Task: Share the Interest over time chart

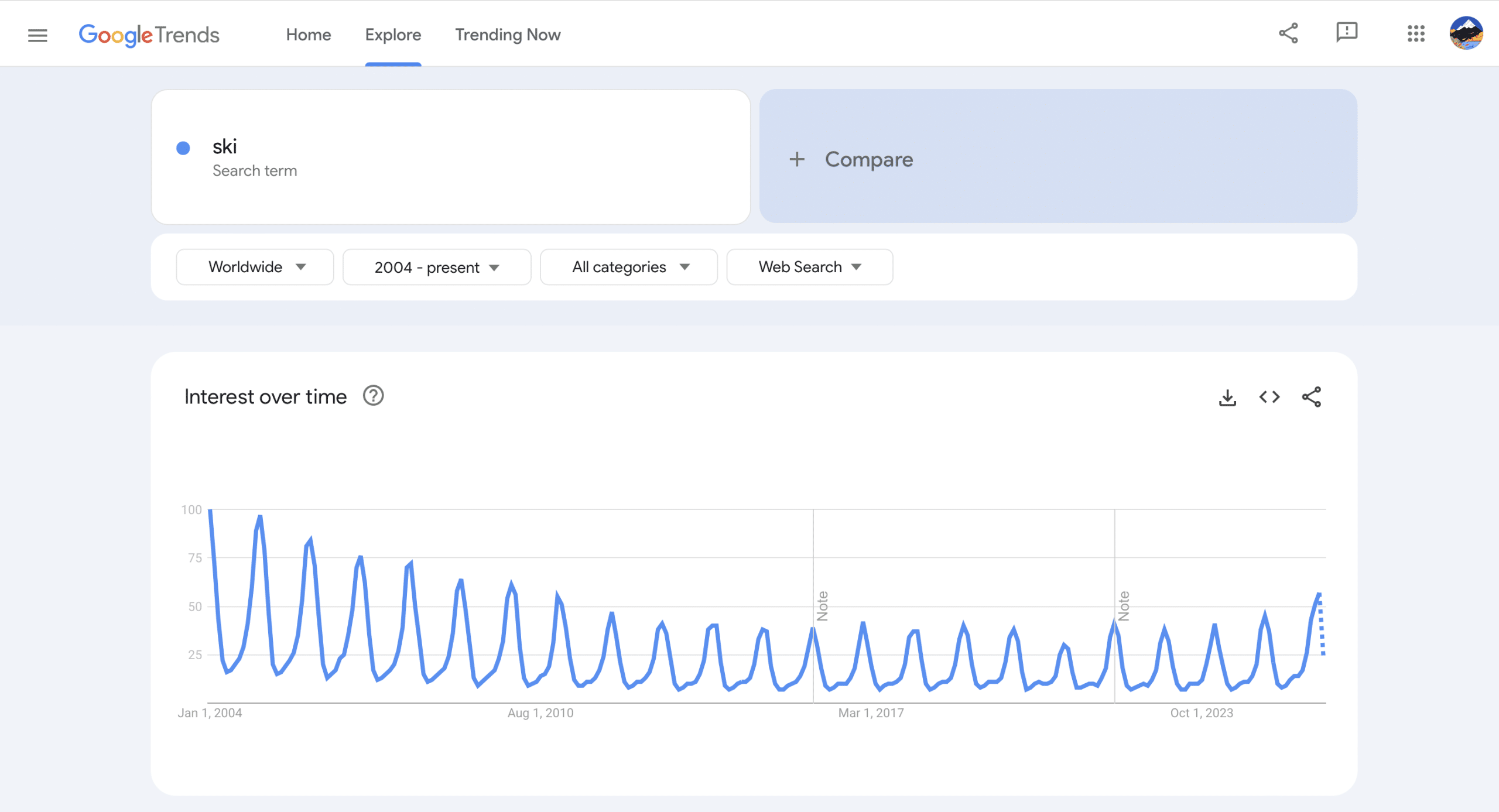Action: [x=1312, y=397]
